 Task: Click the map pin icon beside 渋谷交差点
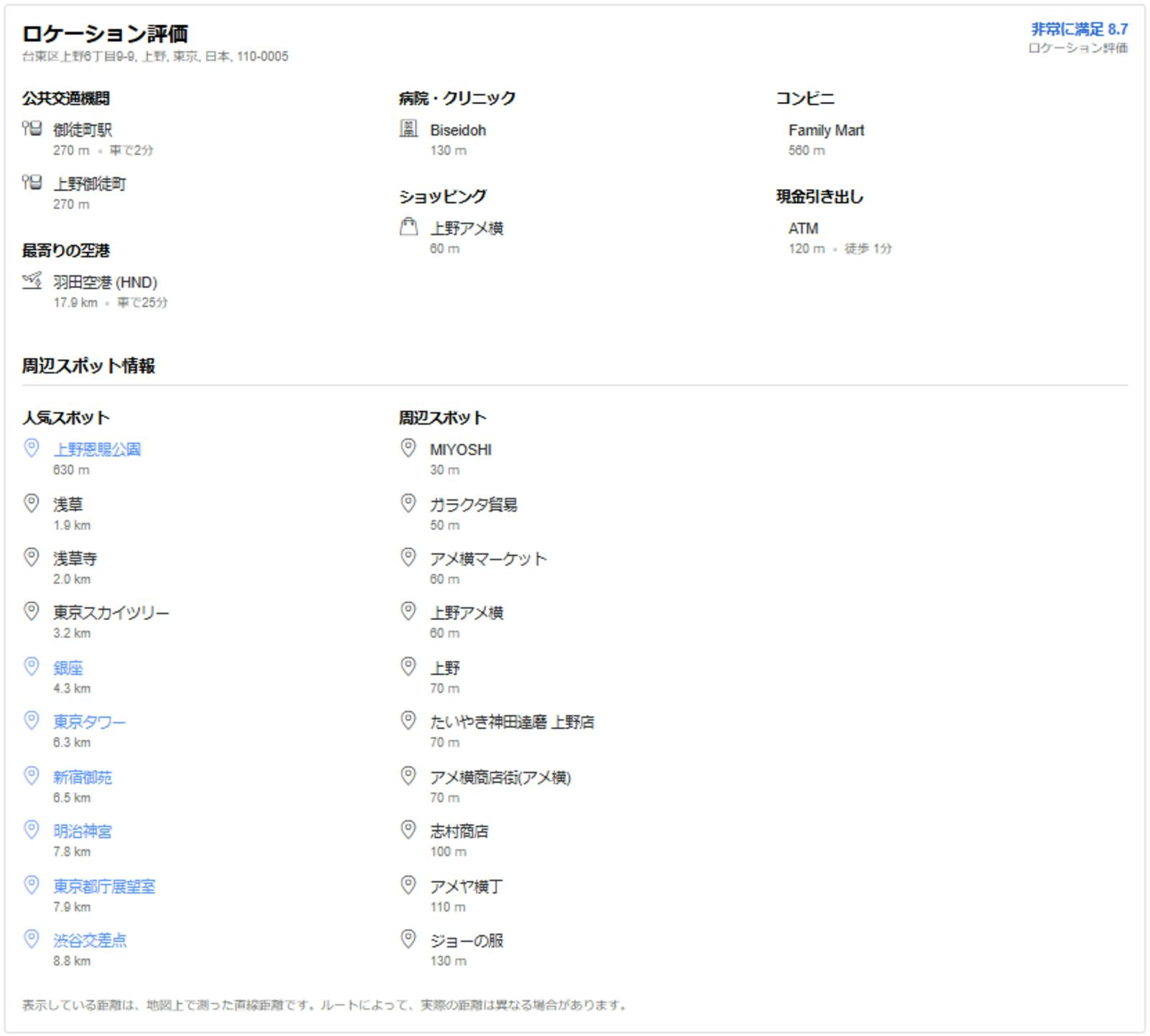(32, 938)
